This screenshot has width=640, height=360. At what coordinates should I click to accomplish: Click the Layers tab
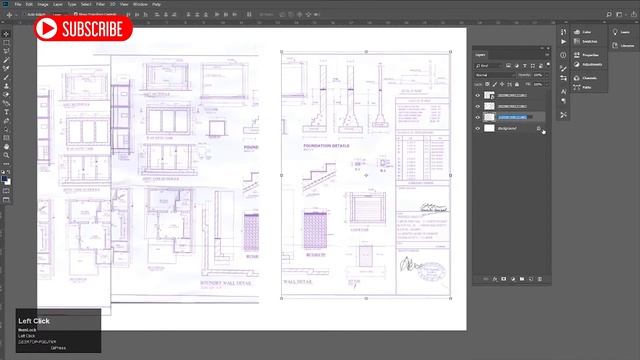click(x=480, y=55)
